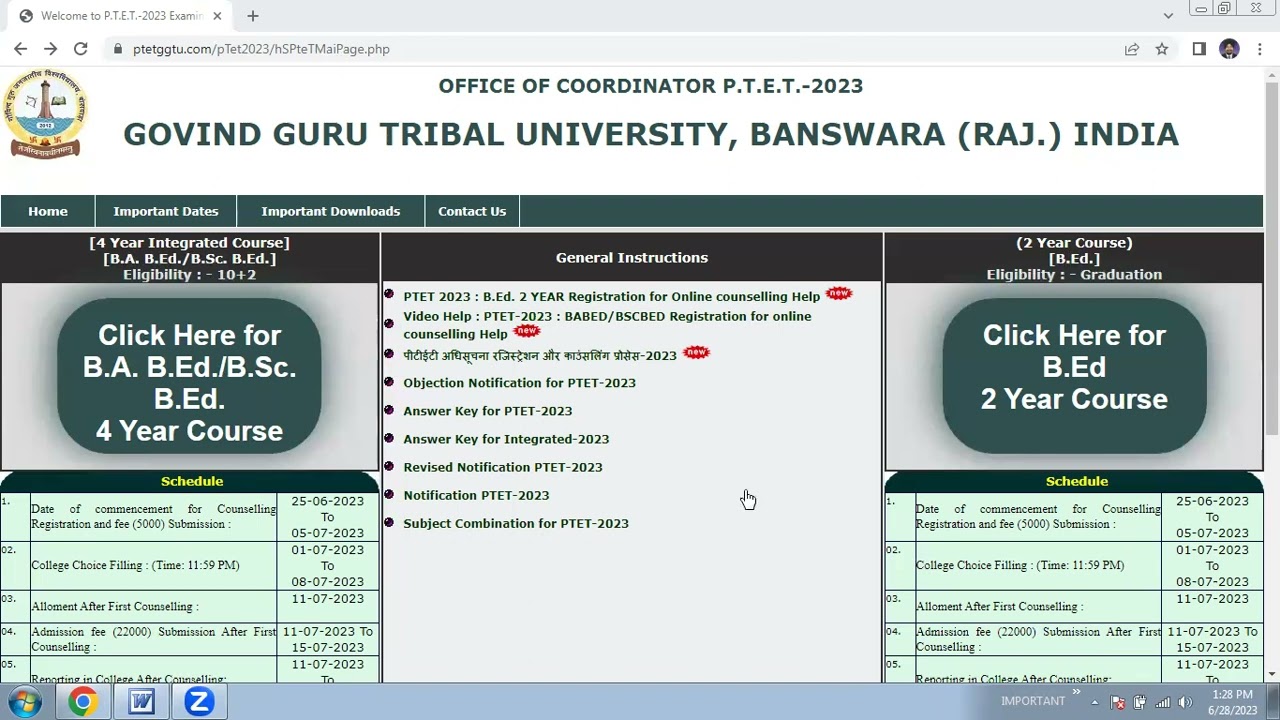
Task: Open Chrome from the taskbar
Action: click(x=82, y=702)
